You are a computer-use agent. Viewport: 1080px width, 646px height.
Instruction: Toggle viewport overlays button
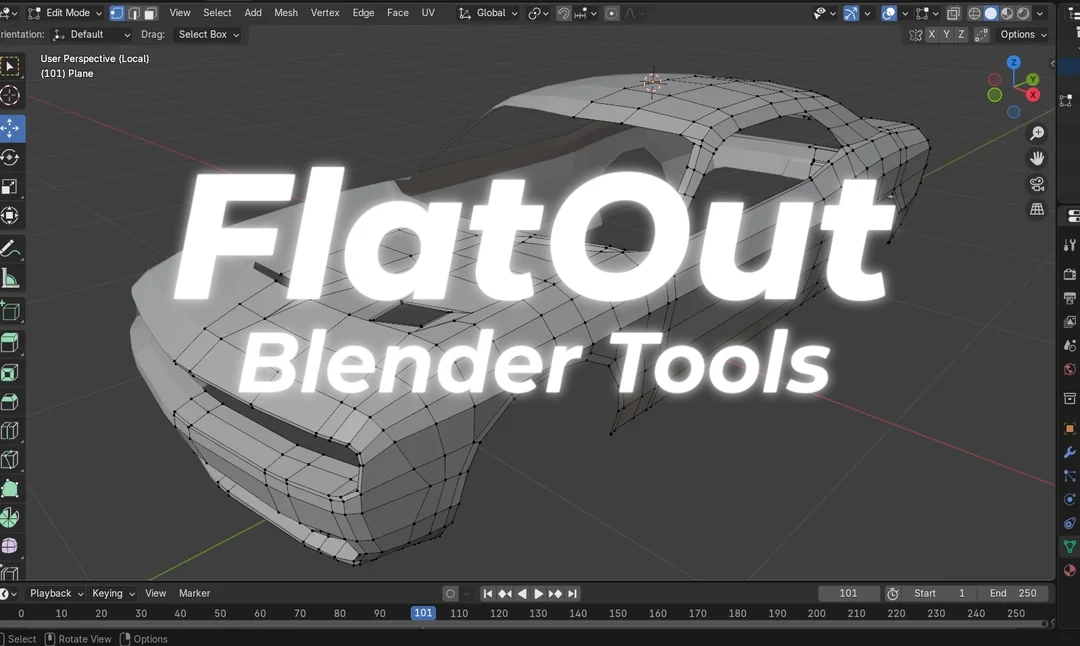[889, 13]
